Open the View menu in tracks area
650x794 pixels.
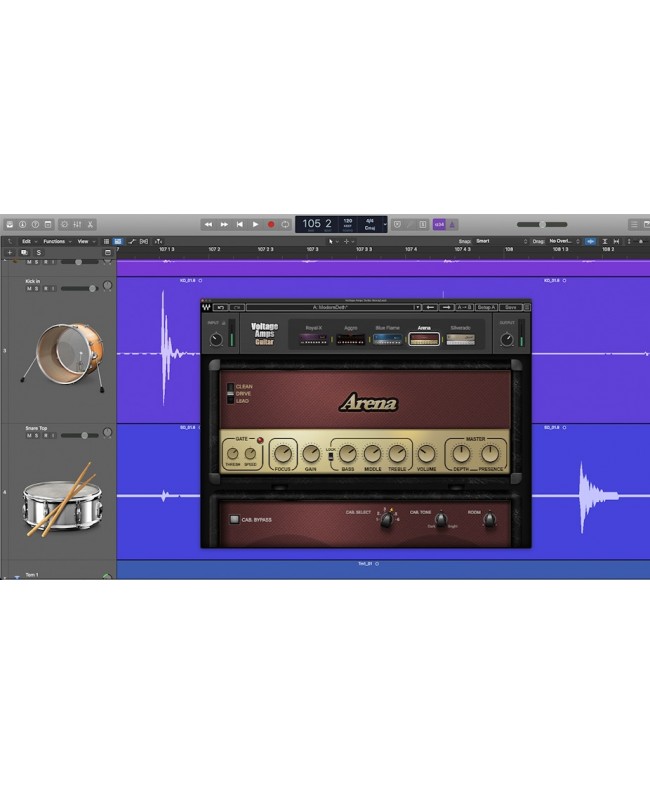(x=86, y=242)
